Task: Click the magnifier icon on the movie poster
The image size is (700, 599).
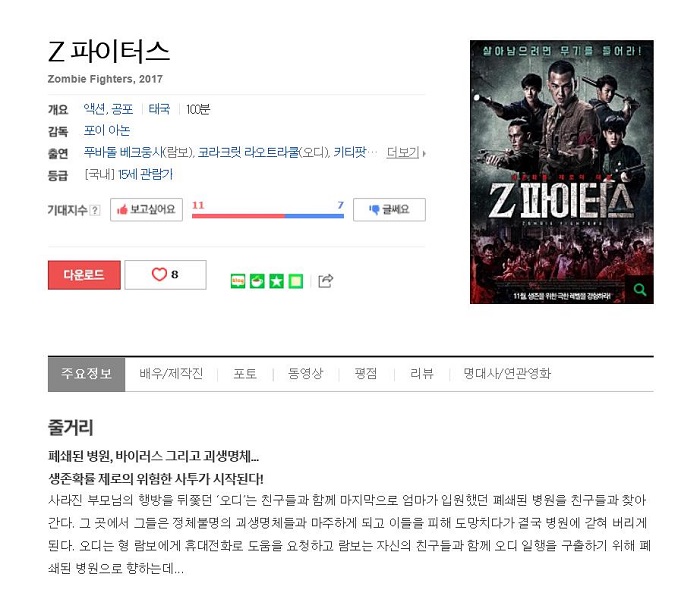Action: click(640, 290)
